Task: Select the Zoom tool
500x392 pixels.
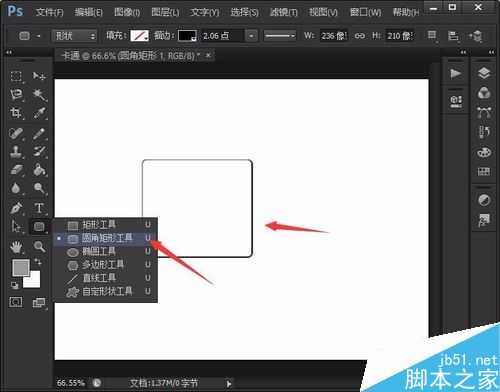Action: coord(39,247)
